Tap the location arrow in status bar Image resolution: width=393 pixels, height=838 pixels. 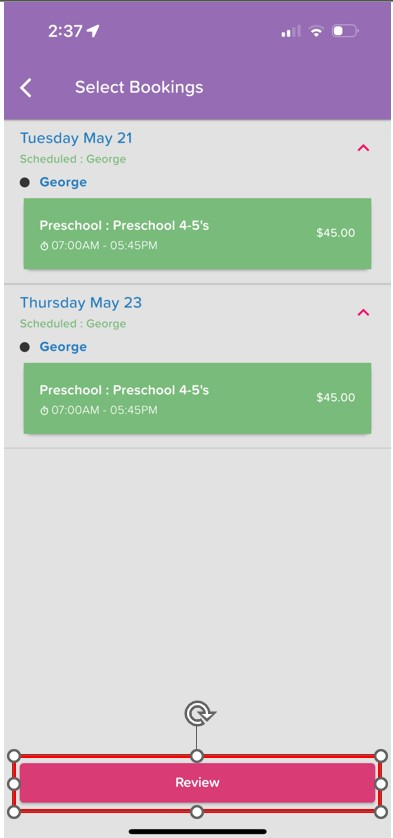93,31
